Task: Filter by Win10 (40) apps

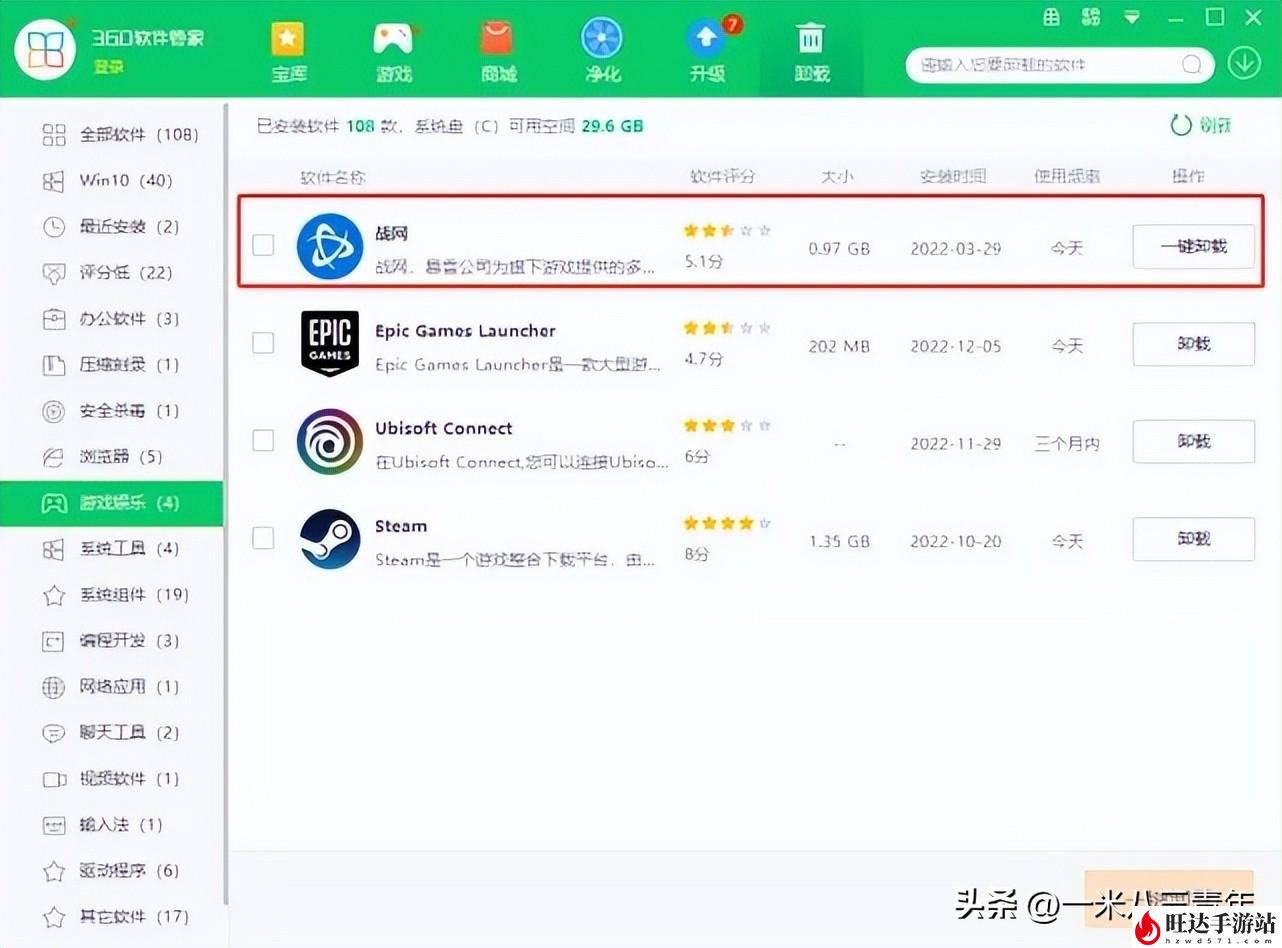Action: pos(112,181)
